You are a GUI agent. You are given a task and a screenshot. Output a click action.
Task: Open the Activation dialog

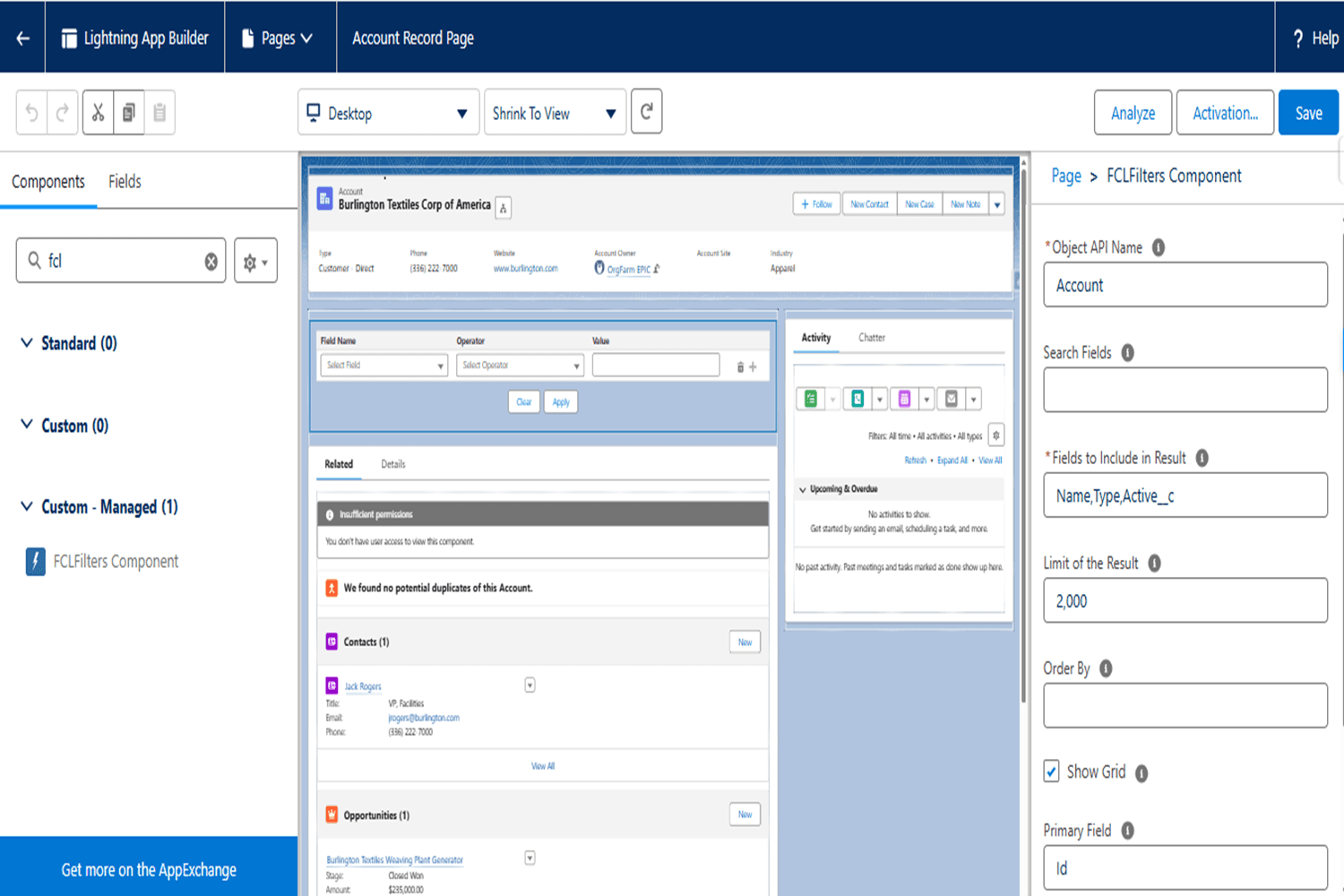click(x=1225, y=113)
